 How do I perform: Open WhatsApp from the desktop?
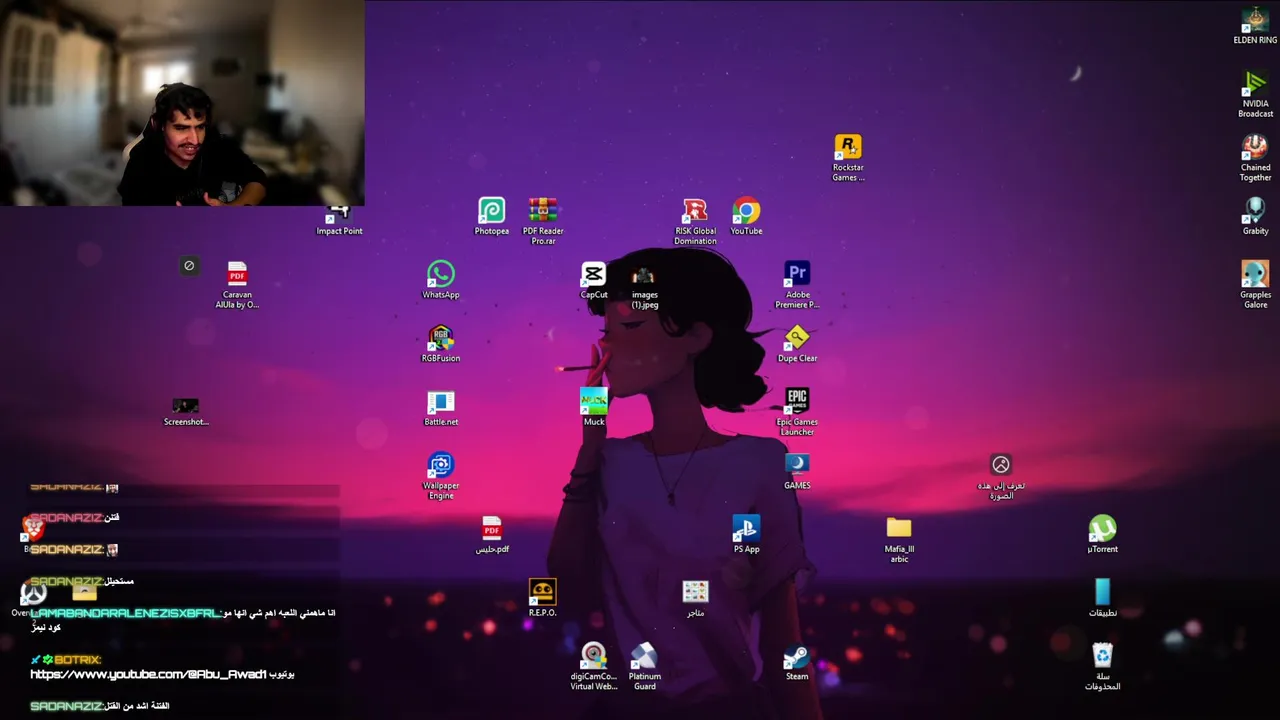point(441,280)
